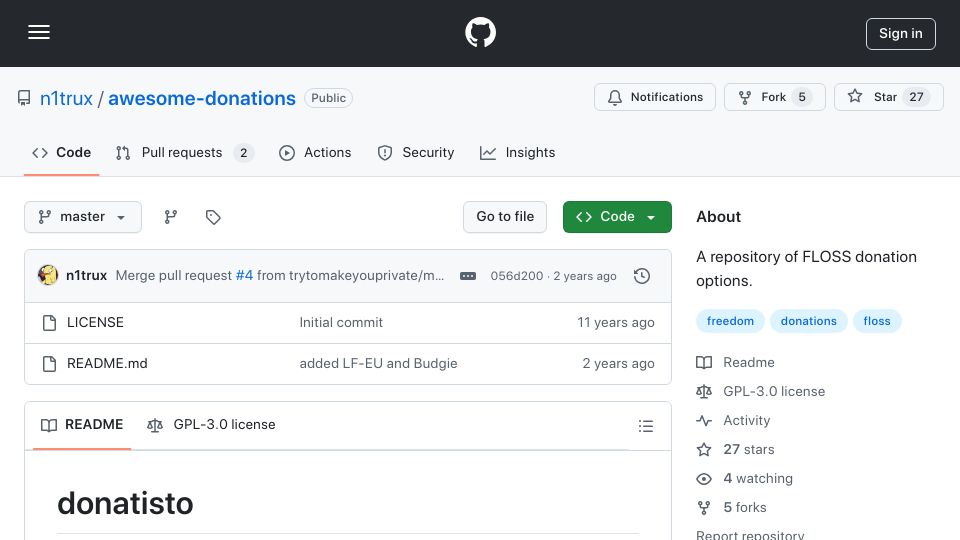Open the Initial commit message link

[x=341, y=323]
